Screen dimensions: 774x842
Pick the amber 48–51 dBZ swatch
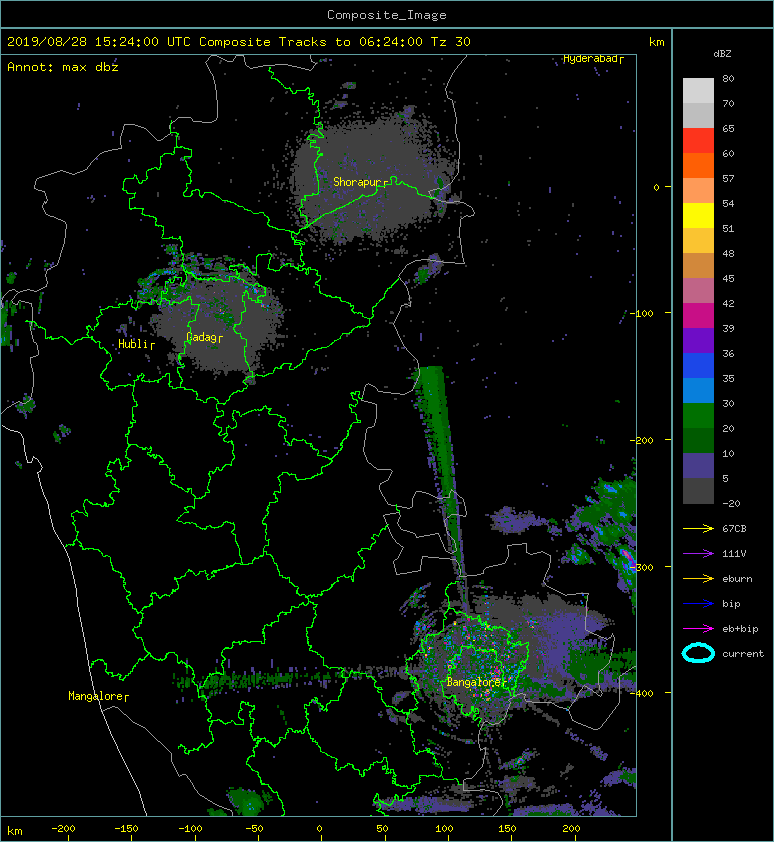698,241
